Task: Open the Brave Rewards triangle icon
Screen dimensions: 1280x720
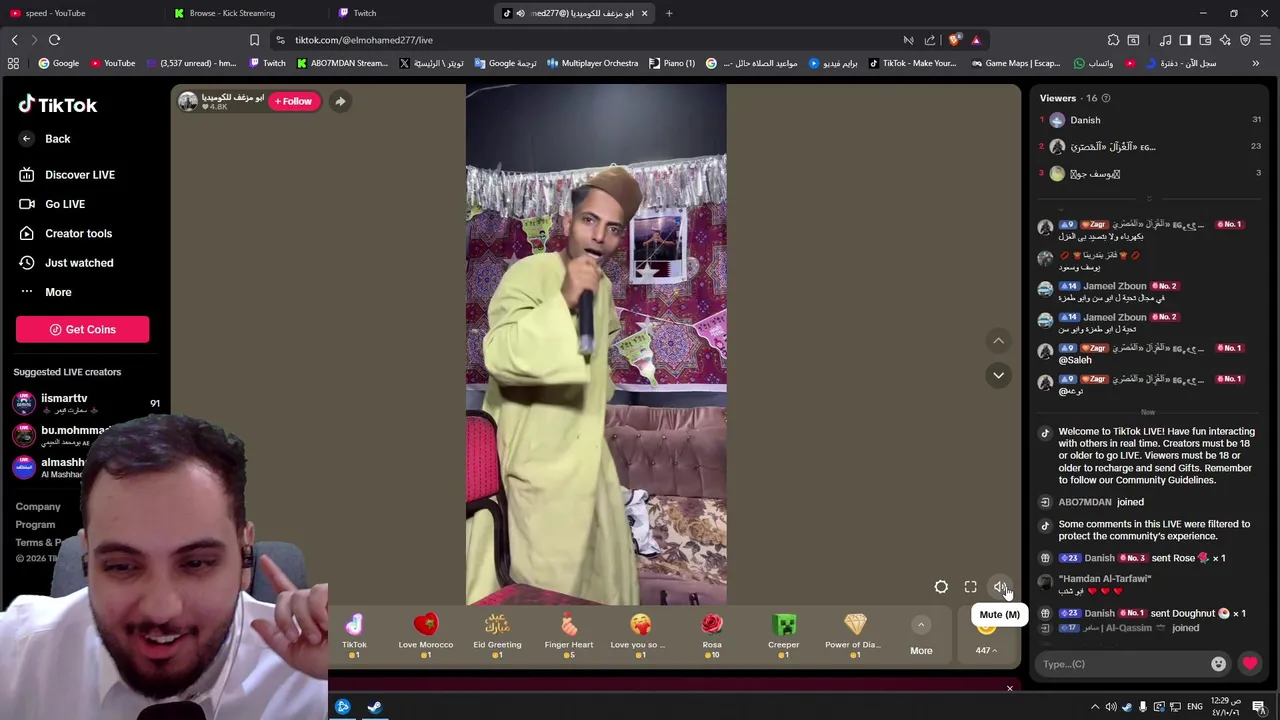Action: pyautogui.click(x=976, y=40)
